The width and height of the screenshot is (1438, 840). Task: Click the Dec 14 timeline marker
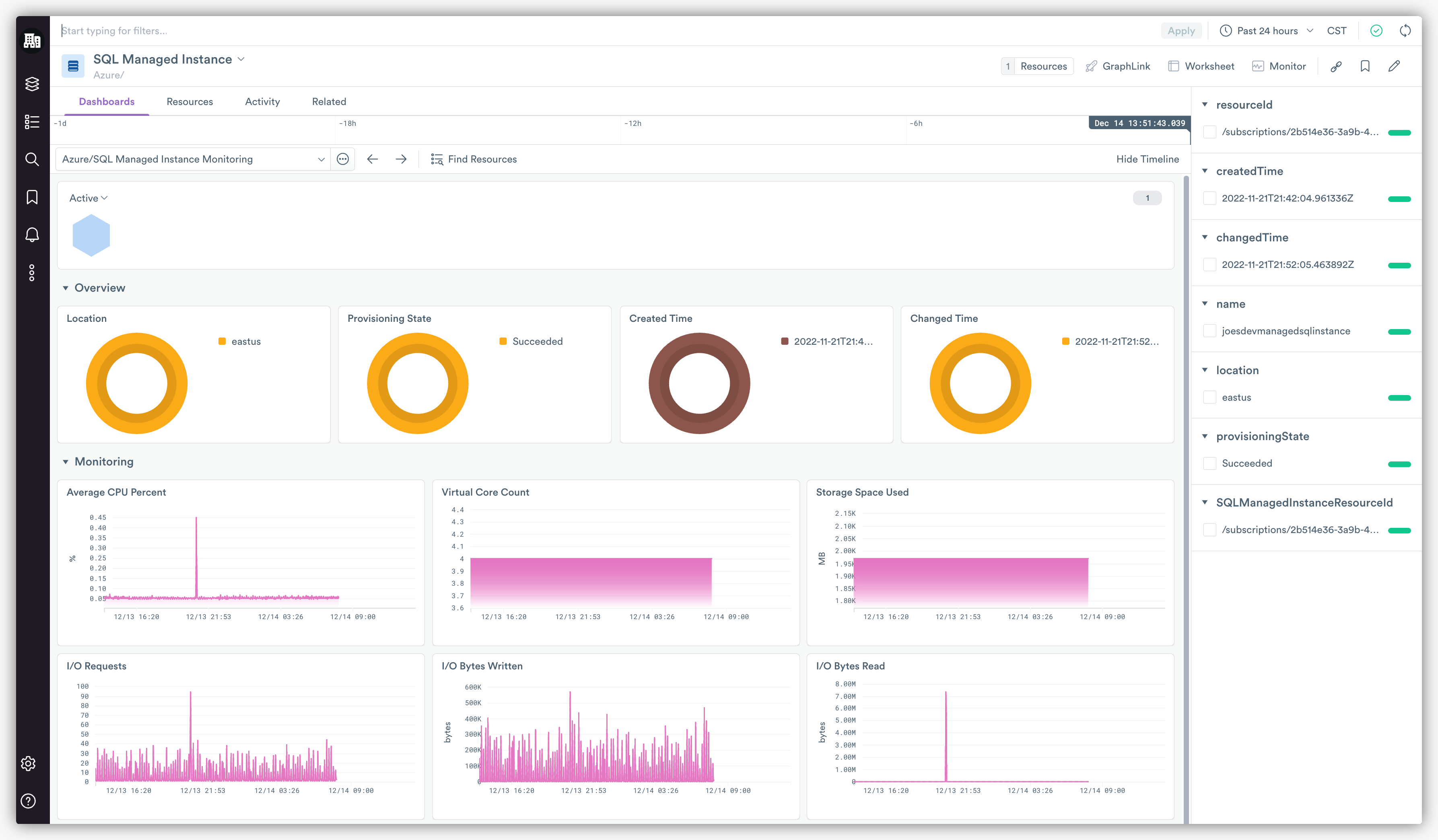1139,123
